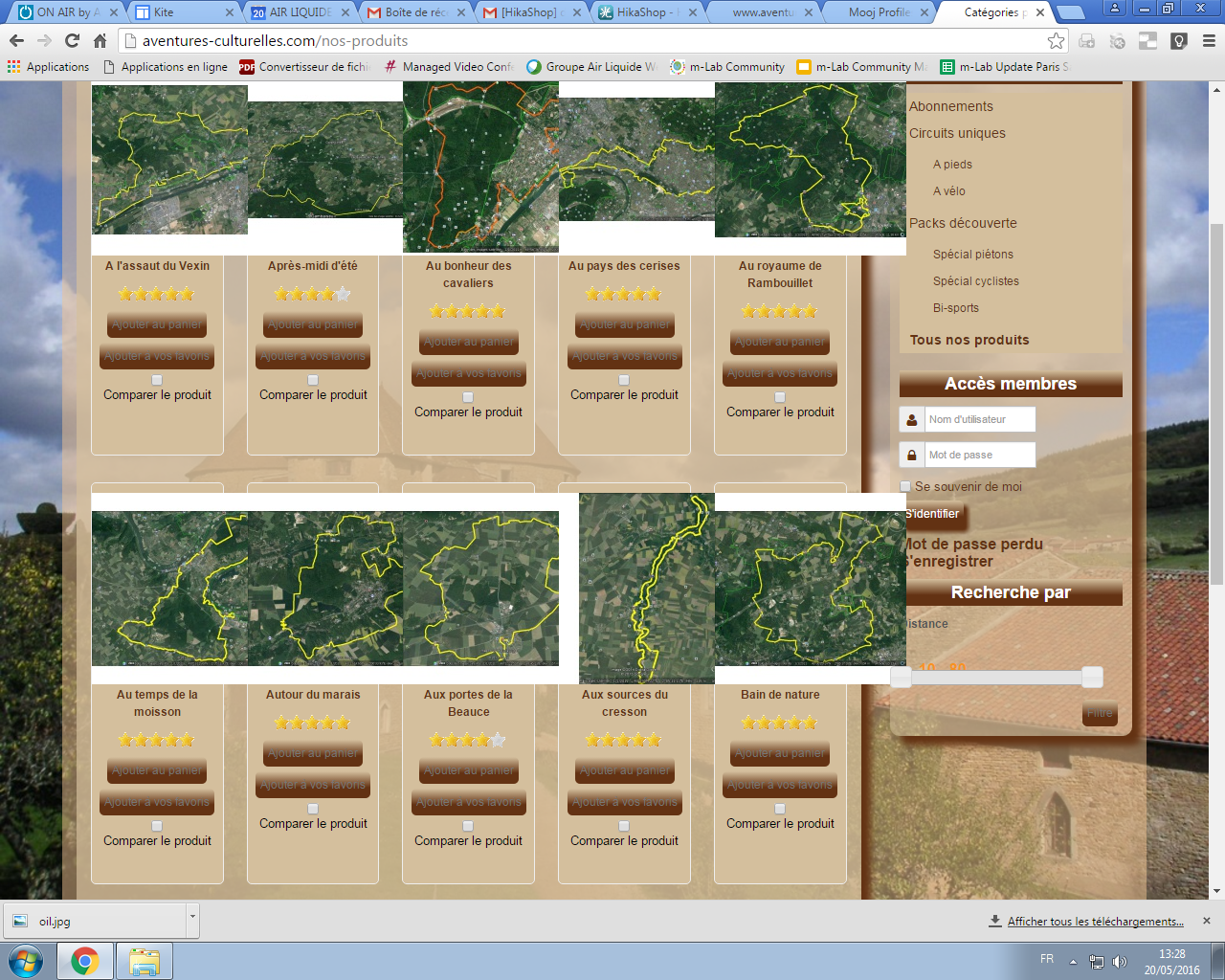
Task: Bookmark this page with the star icon
Action: (1056, 40)
